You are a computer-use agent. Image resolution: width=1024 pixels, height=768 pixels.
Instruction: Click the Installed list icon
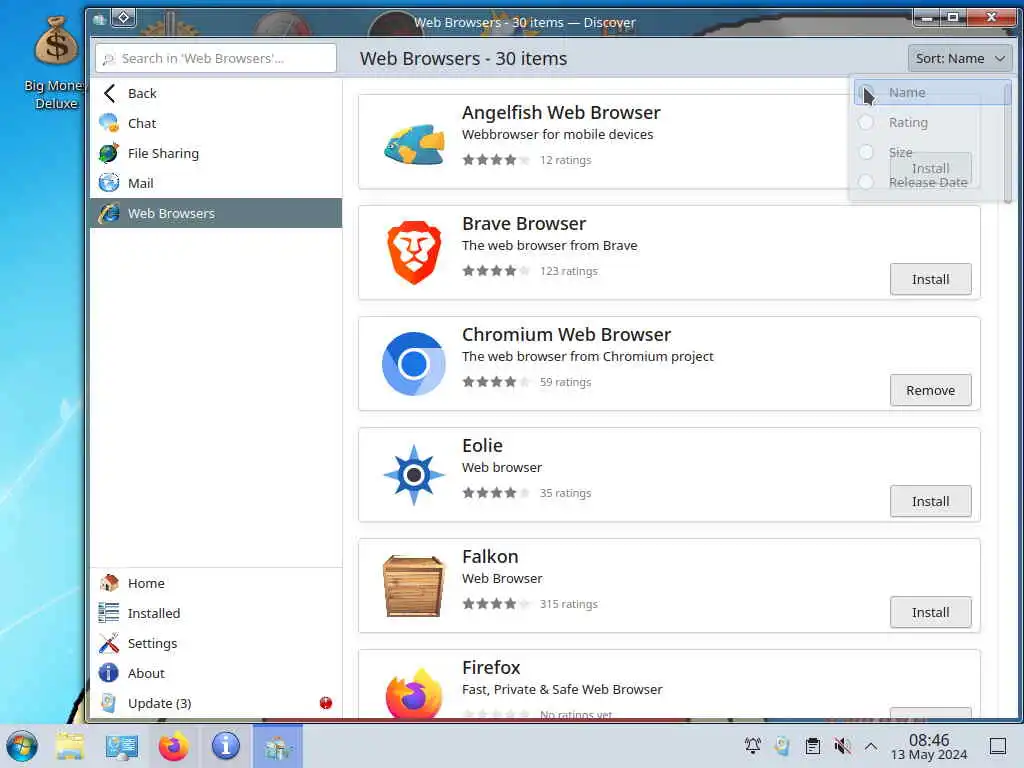(x=109, y=613)
